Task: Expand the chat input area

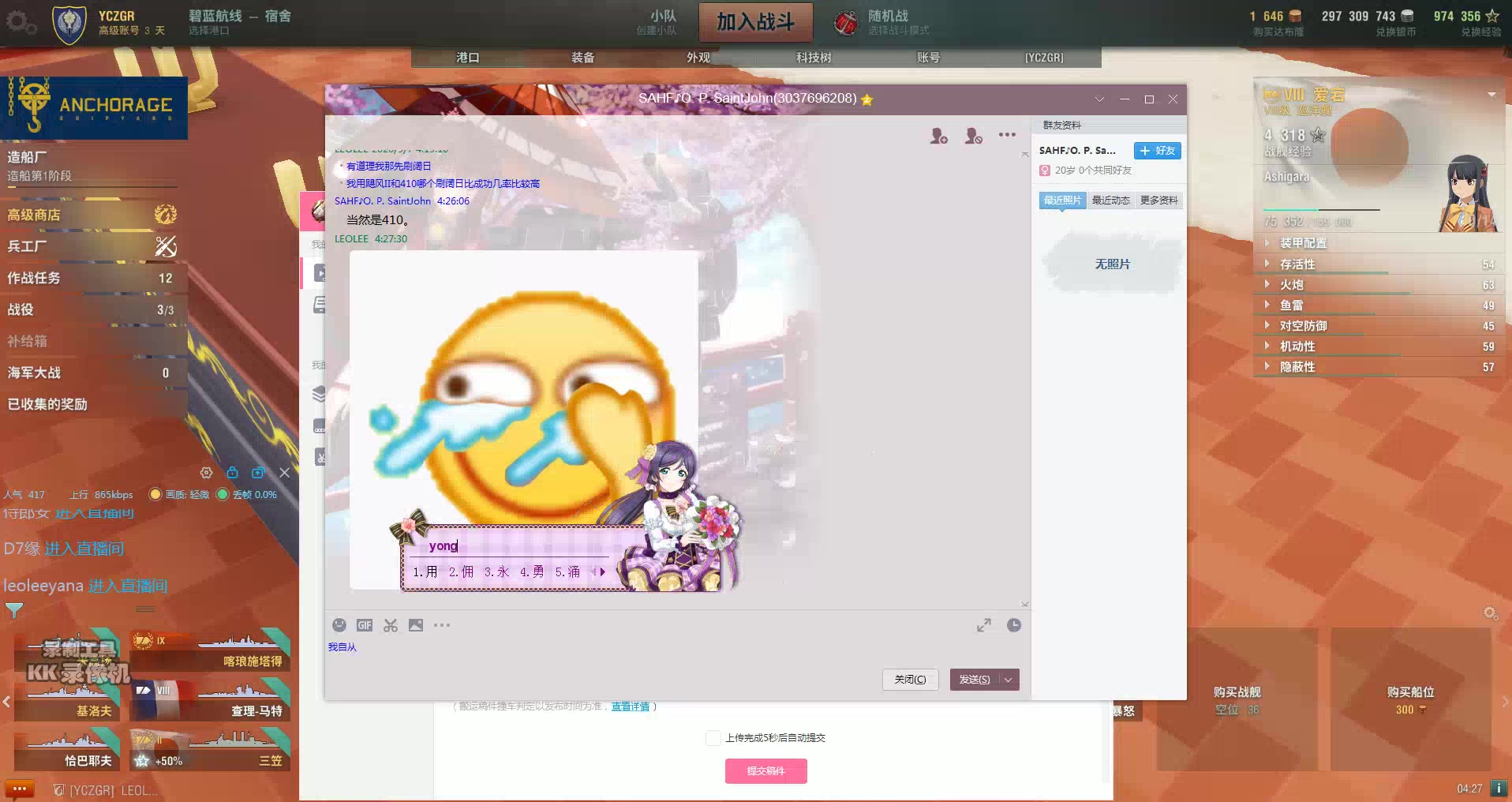Action: 984,625
